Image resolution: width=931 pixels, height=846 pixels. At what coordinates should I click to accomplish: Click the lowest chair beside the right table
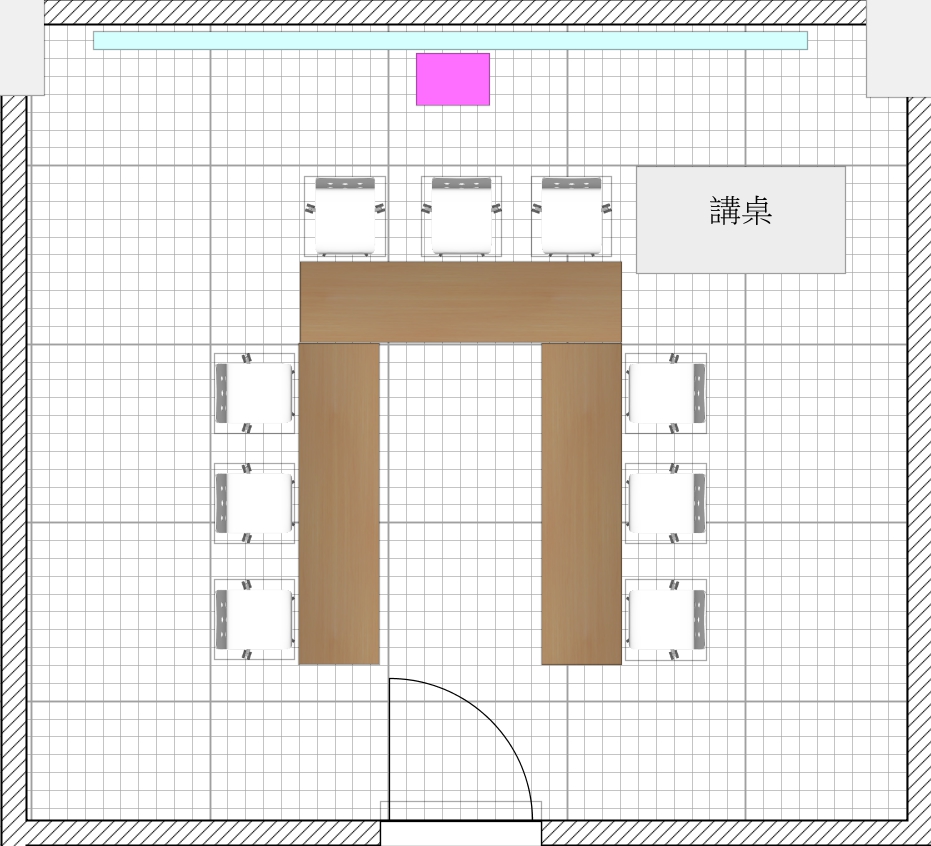[666, 620]
